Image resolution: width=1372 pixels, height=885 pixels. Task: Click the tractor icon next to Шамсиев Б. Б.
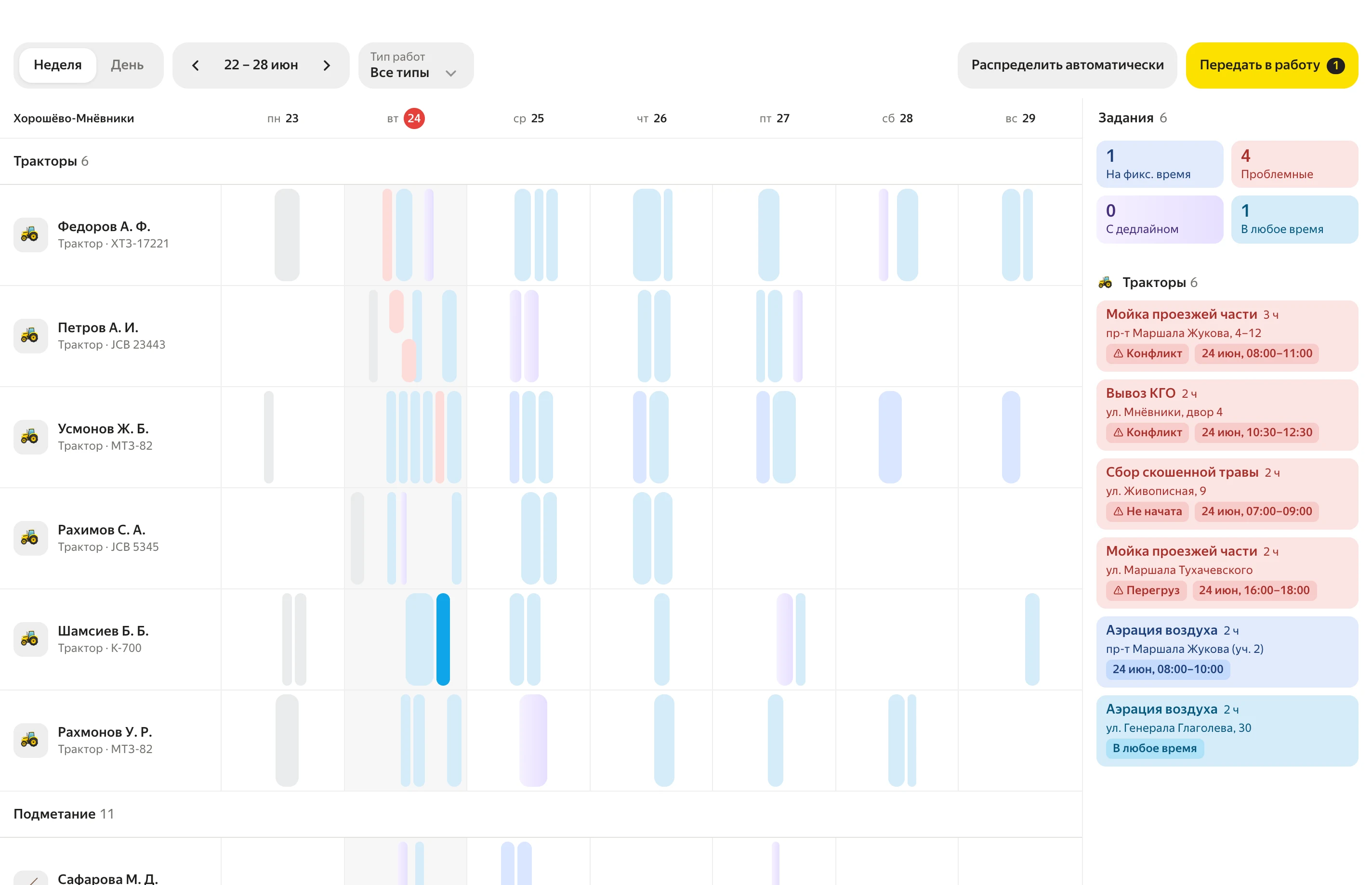[x=30, y=639]
